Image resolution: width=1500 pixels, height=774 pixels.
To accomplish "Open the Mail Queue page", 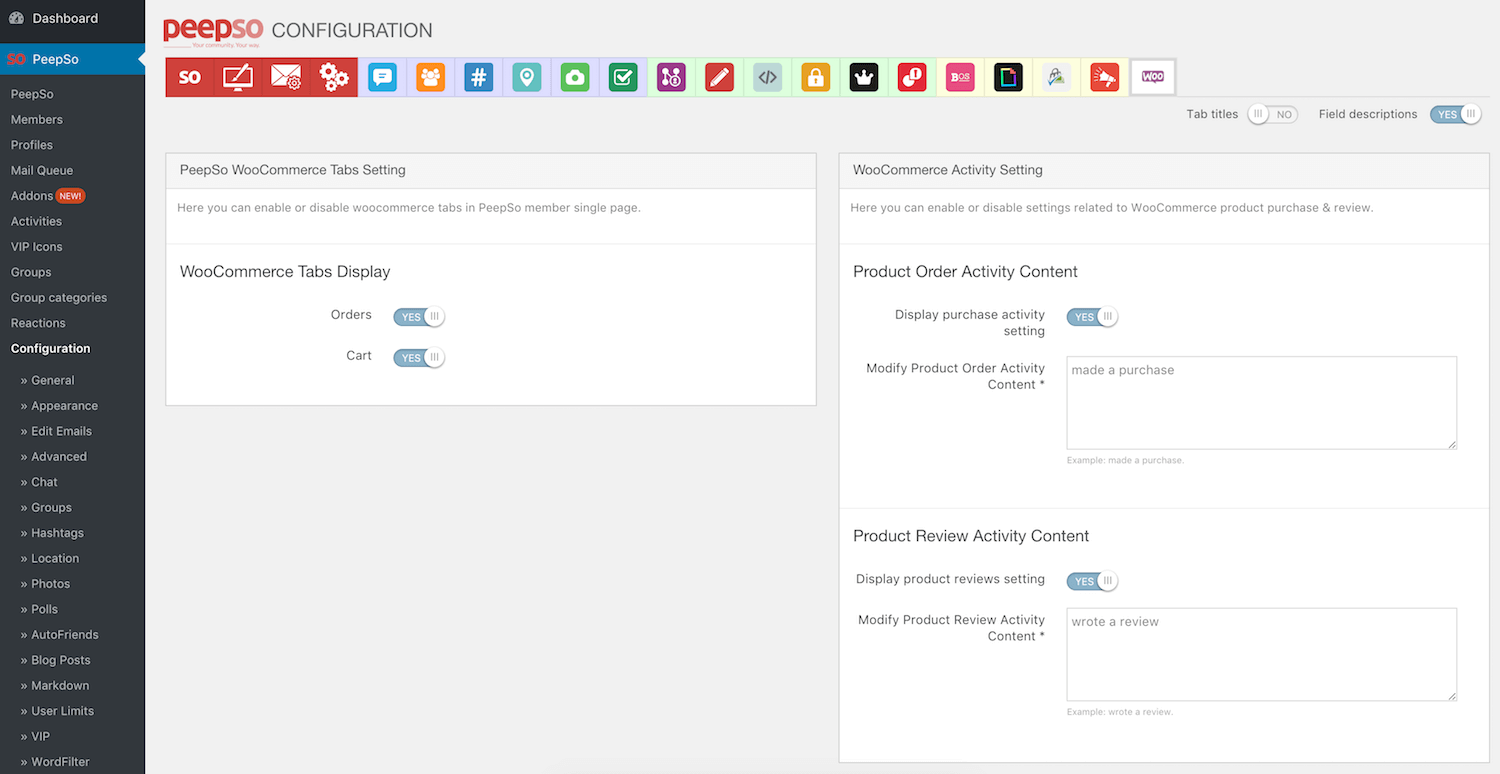I will [x=42, y=170].
